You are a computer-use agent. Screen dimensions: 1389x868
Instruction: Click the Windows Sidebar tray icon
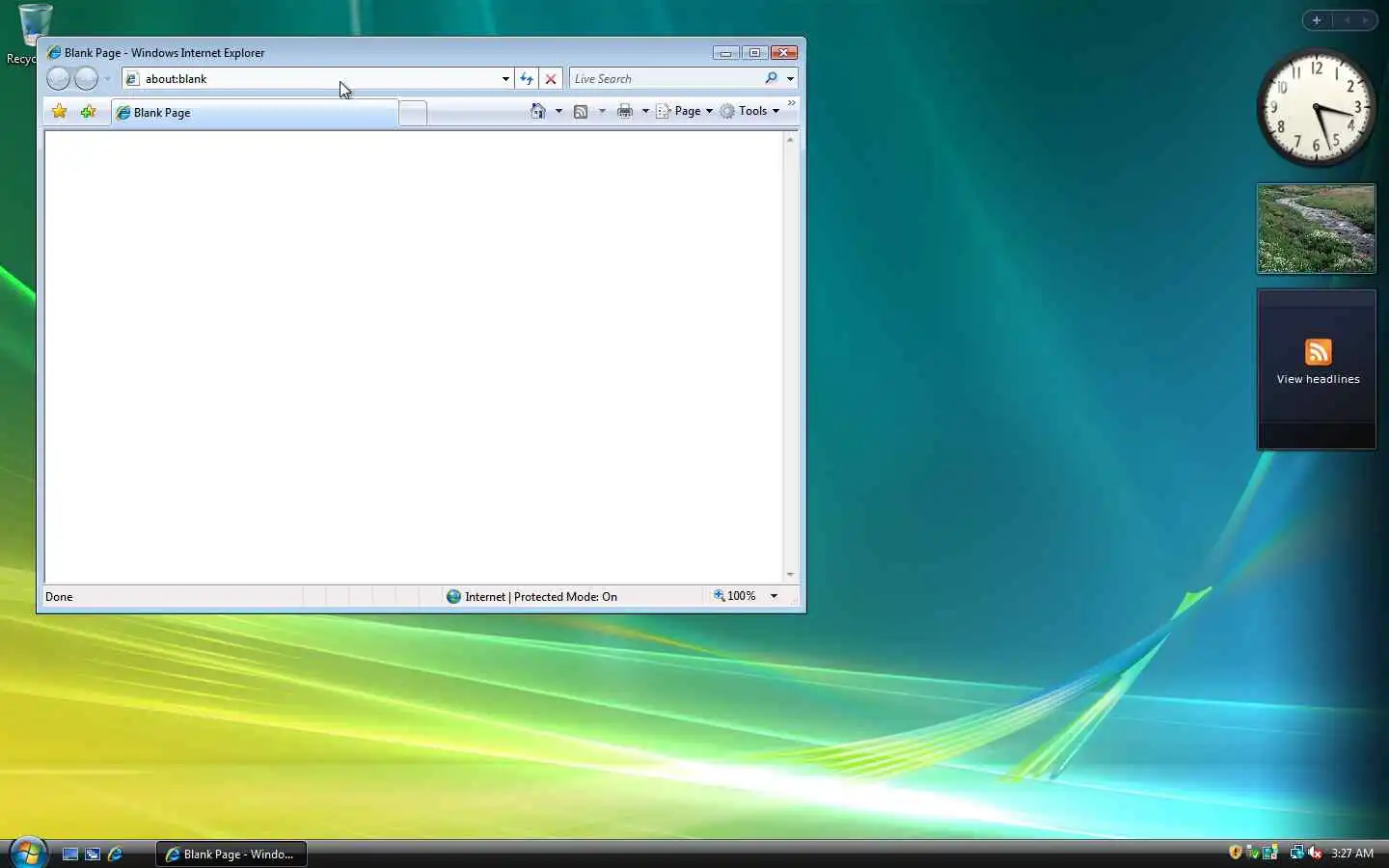coord(1270,853)
